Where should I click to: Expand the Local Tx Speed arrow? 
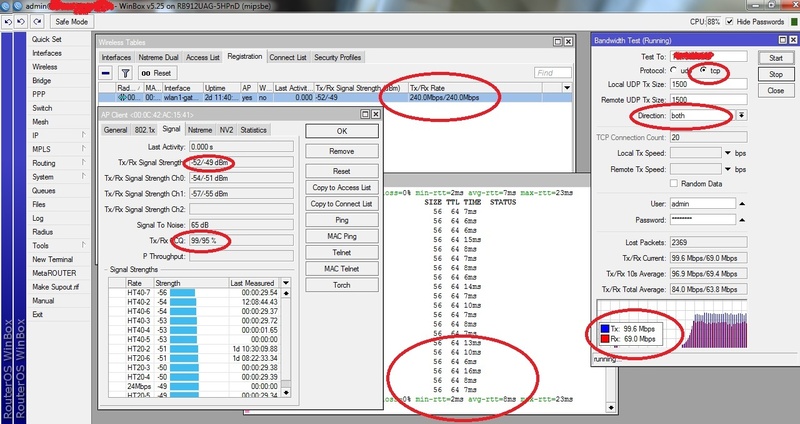coord(728,153)
